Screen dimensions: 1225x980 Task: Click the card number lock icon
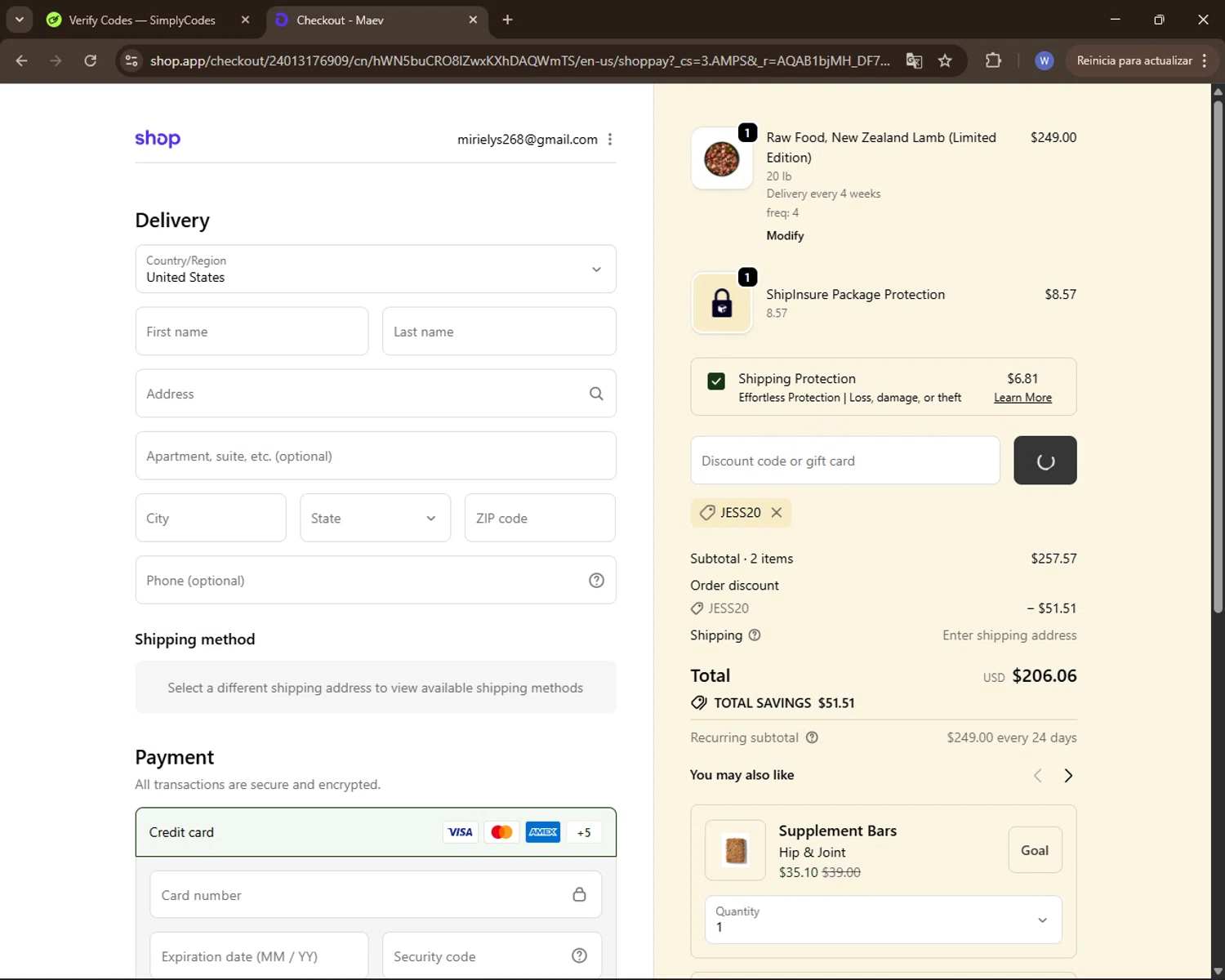[x=579, y=895]
